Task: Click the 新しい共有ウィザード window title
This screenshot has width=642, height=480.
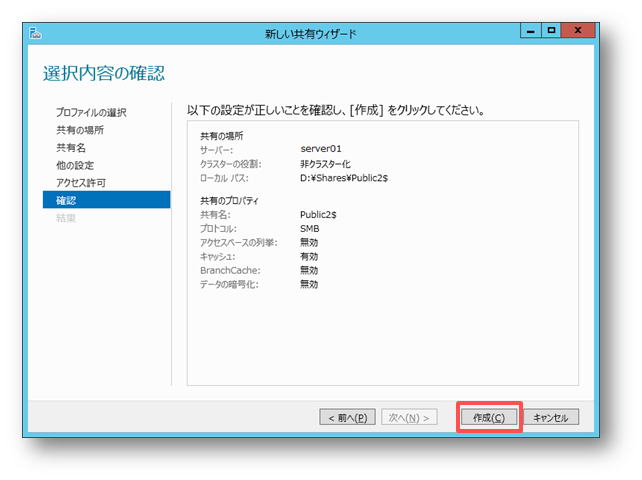Action: (311, 34)
